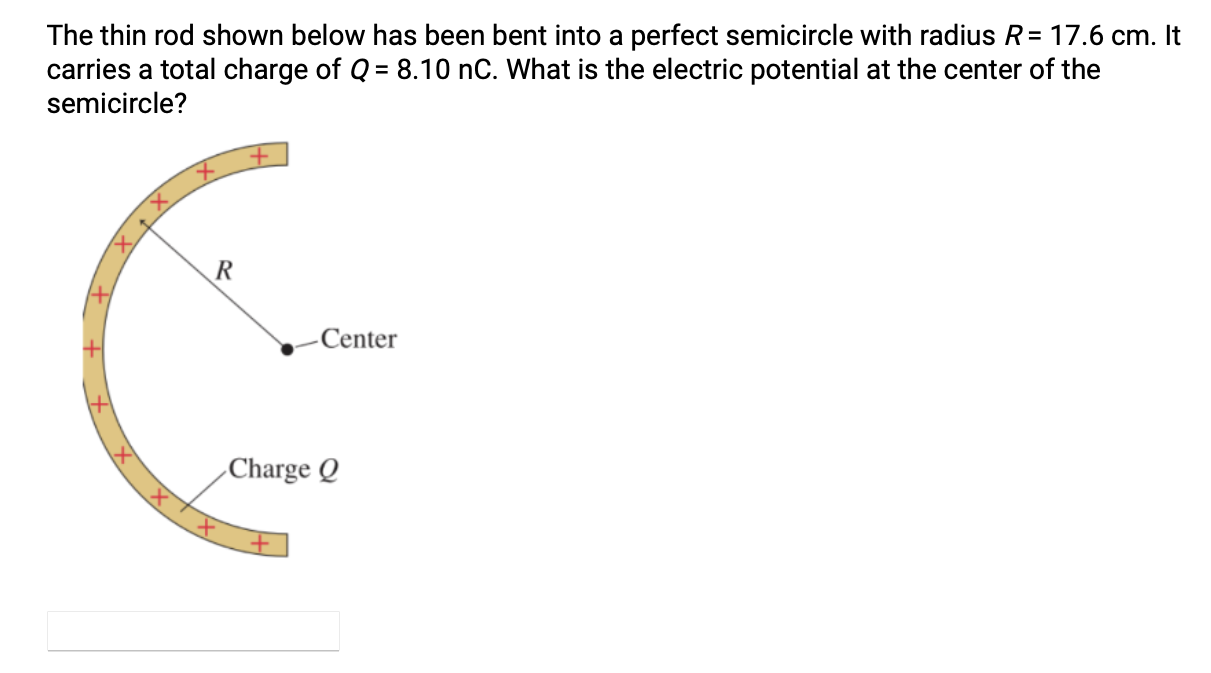The width and height of the screenshot is (1211, 673).
Task: Click the plus sign on the rod's top flat end
Action: [x=258, y=157]
